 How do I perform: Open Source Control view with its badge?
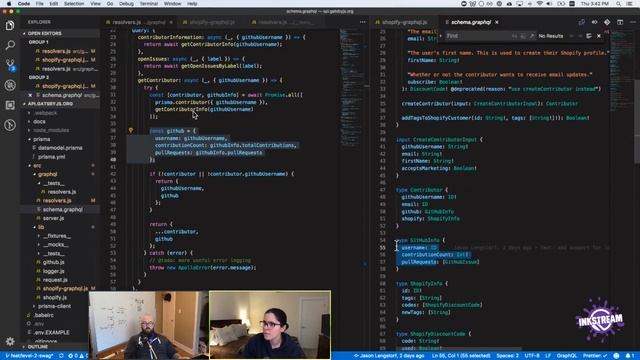(10, 65)
